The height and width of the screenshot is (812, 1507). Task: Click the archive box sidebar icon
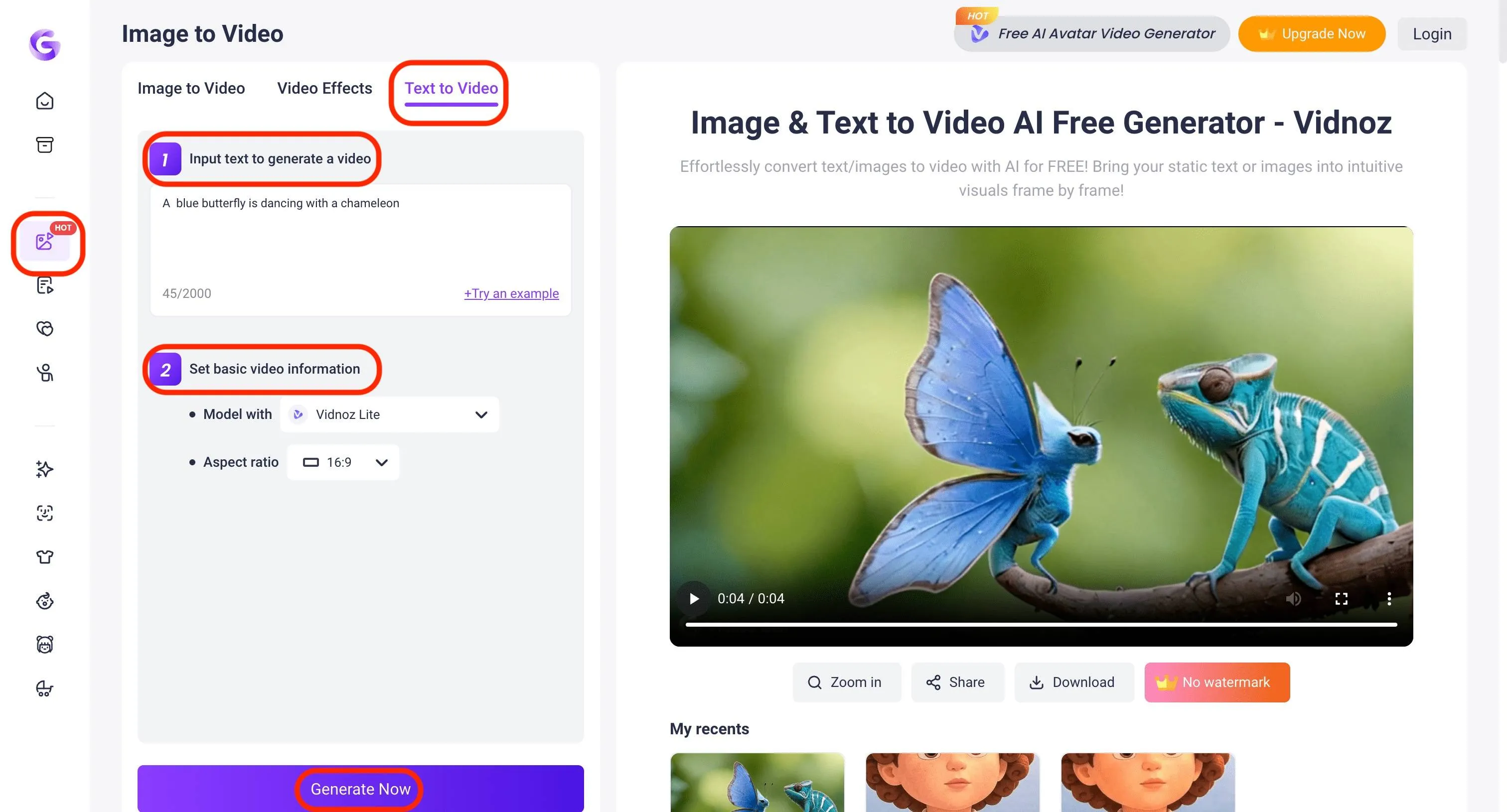coord(44,144)
